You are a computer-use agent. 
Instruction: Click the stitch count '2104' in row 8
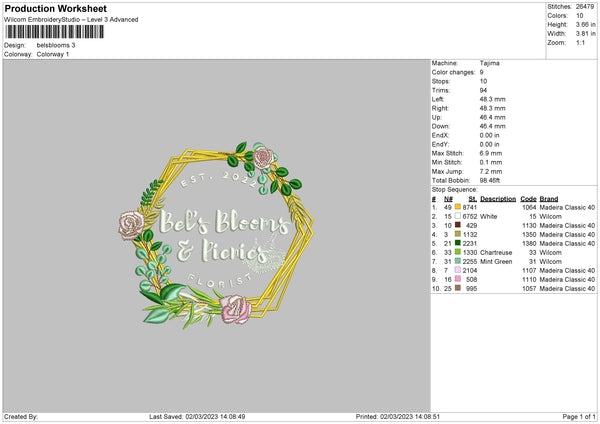(x=470, y=270)
